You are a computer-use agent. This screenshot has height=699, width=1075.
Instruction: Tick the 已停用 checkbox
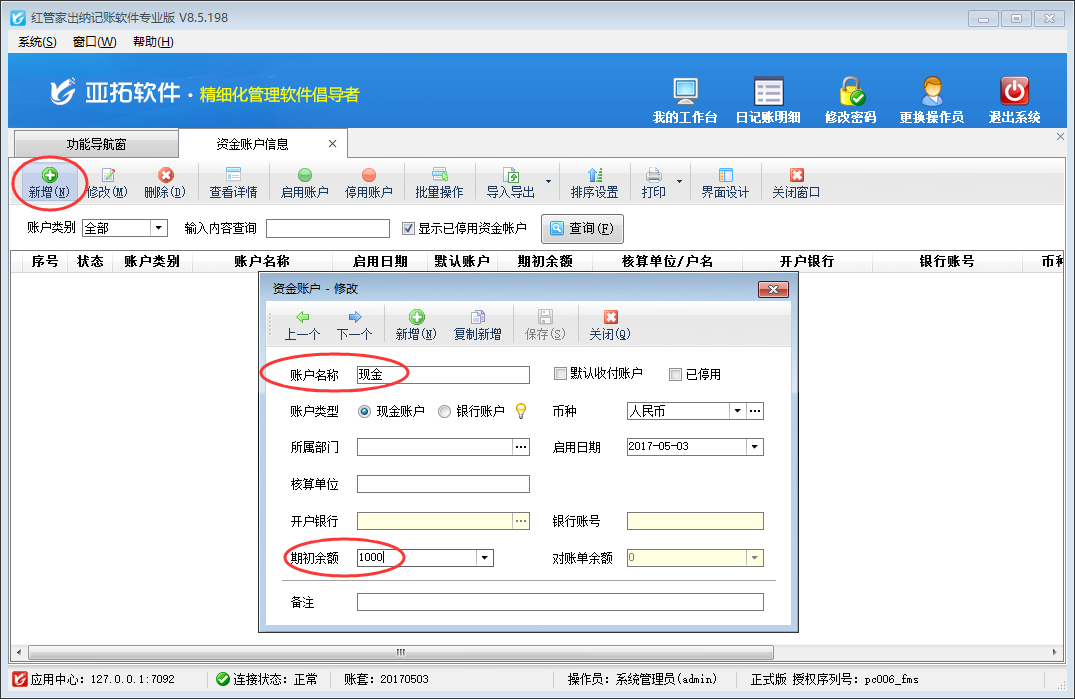tap(676, 375)
